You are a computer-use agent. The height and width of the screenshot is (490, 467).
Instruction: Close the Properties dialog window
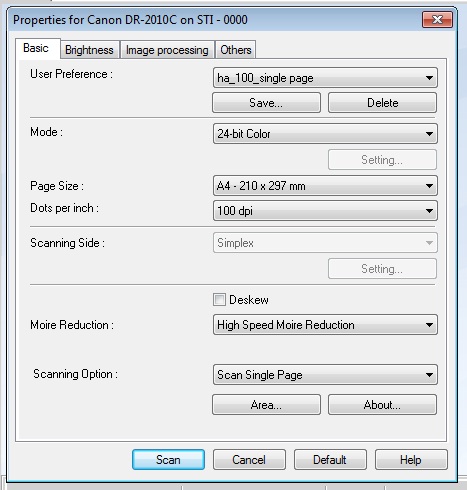point(437,20)
